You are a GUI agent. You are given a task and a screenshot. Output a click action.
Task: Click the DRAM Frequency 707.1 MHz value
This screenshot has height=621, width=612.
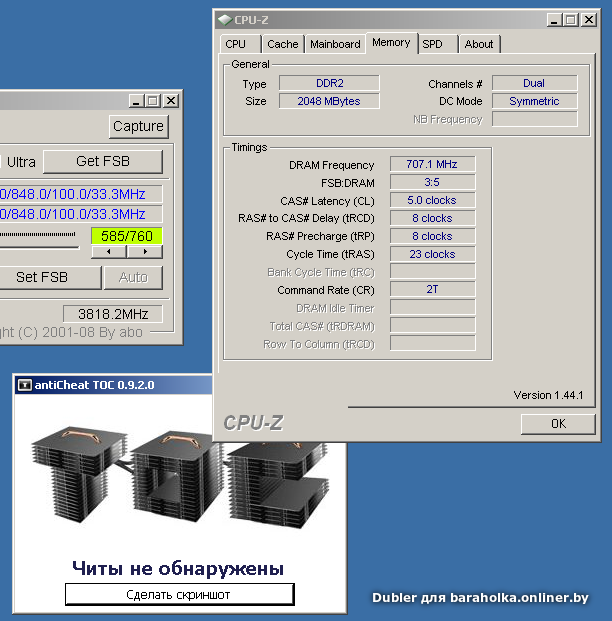pyautogui.click(x=433, y=164)
